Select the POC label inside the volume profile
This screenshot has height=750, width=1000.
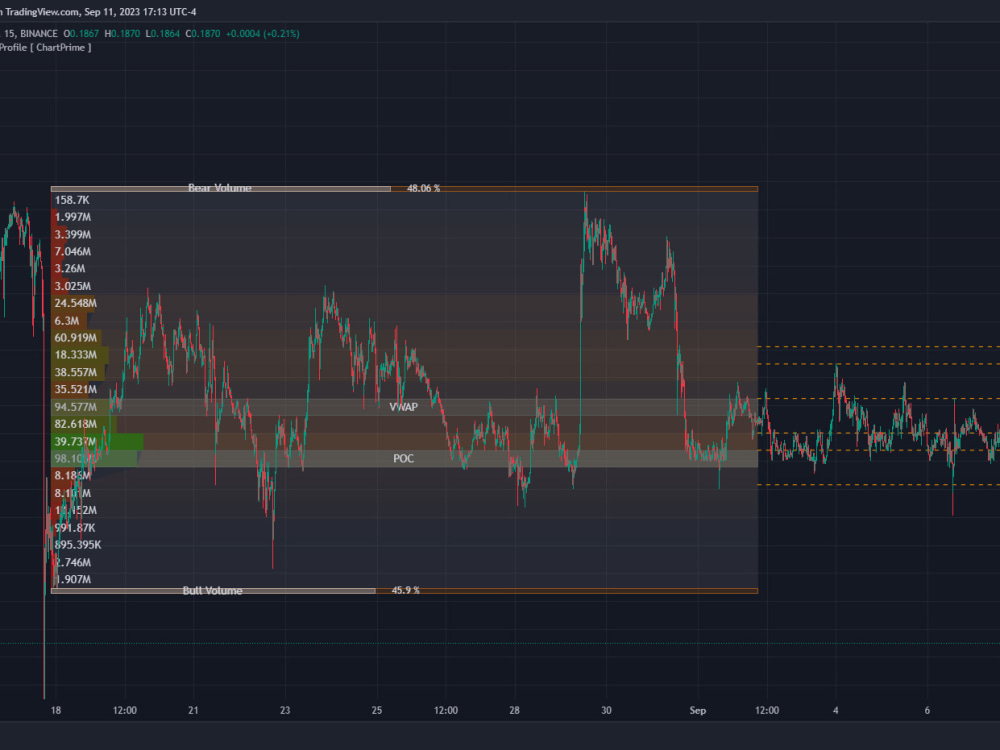(403, 458)
